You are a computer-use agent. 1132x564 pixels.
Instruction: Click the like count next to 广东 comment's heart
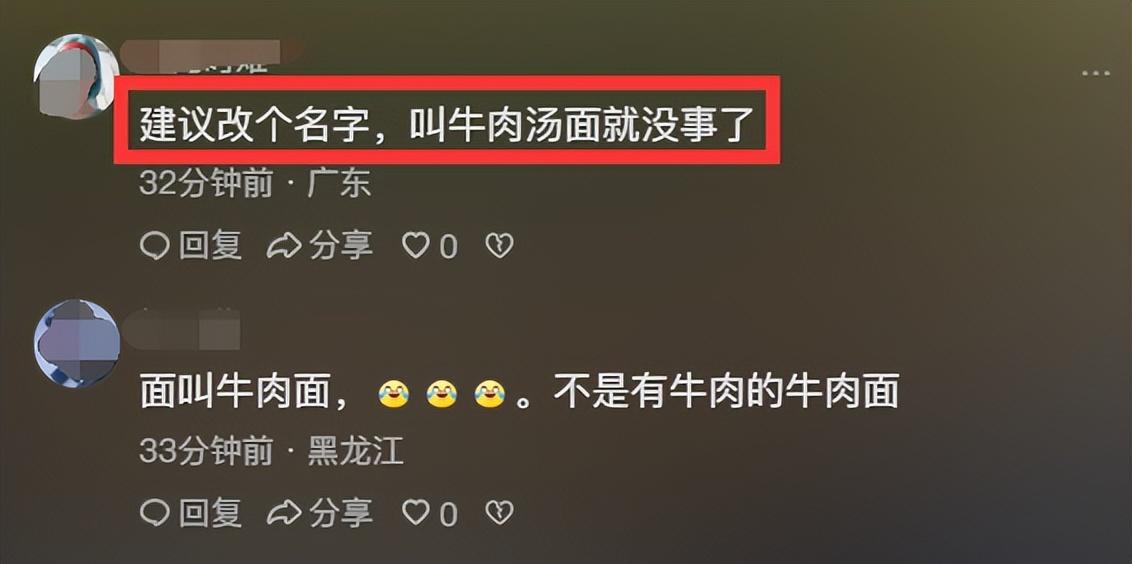coord(448,247)
